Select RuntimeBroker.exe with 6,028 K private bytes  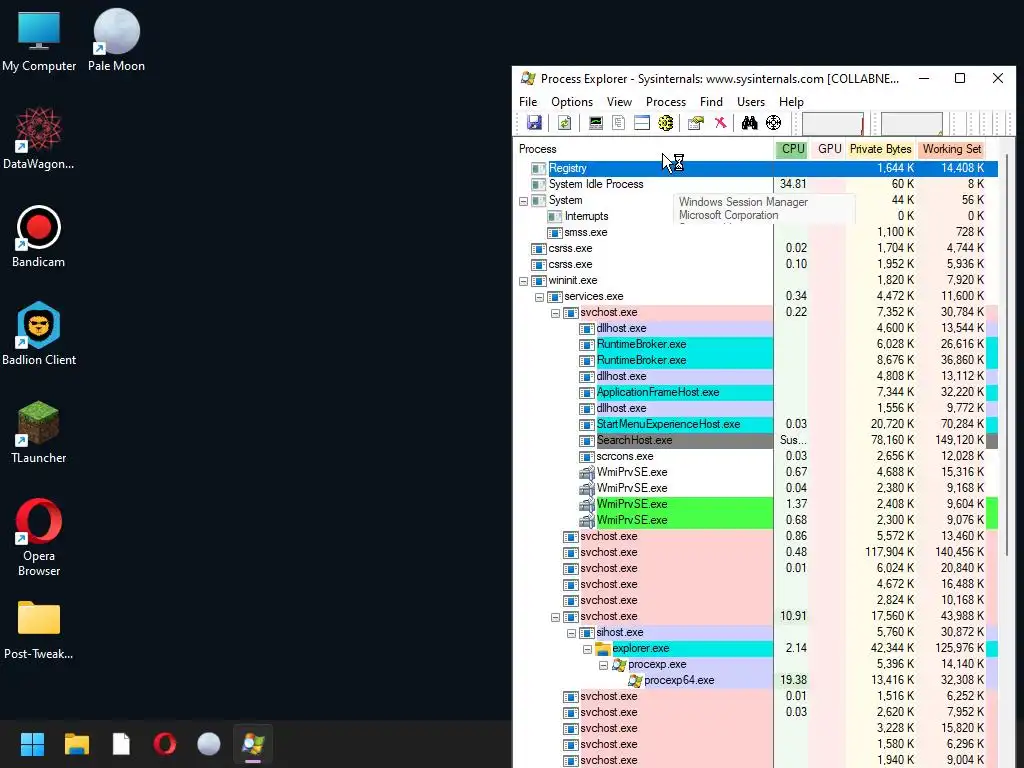pos(756,344)
